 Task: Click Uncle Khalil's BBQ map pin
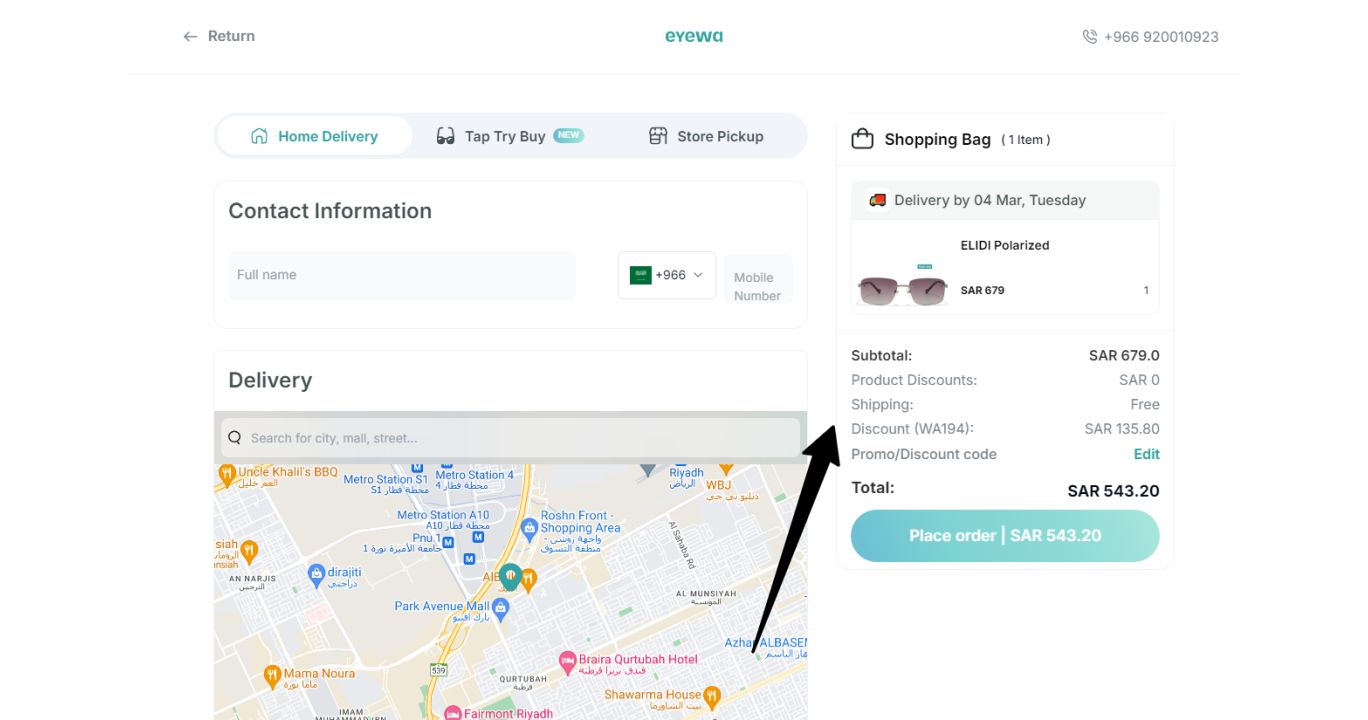click(x=228, y=476)
